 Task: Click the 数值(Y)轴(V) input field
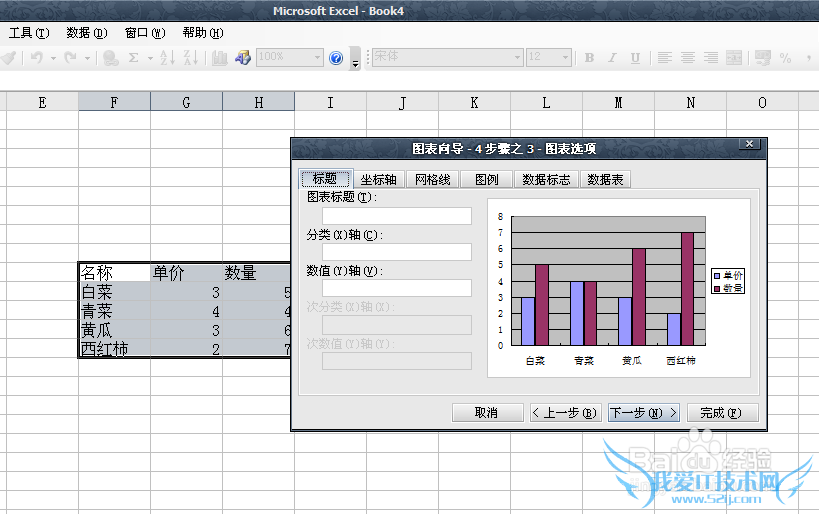click(x=397, y=288)
